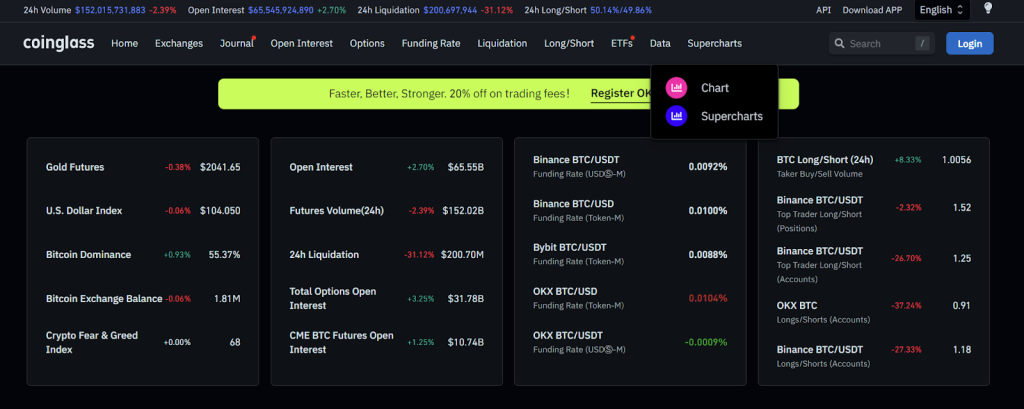Open OKX BTC/USDT funding rate row
Screen dimensions: 1024x409
click(630, 342)
